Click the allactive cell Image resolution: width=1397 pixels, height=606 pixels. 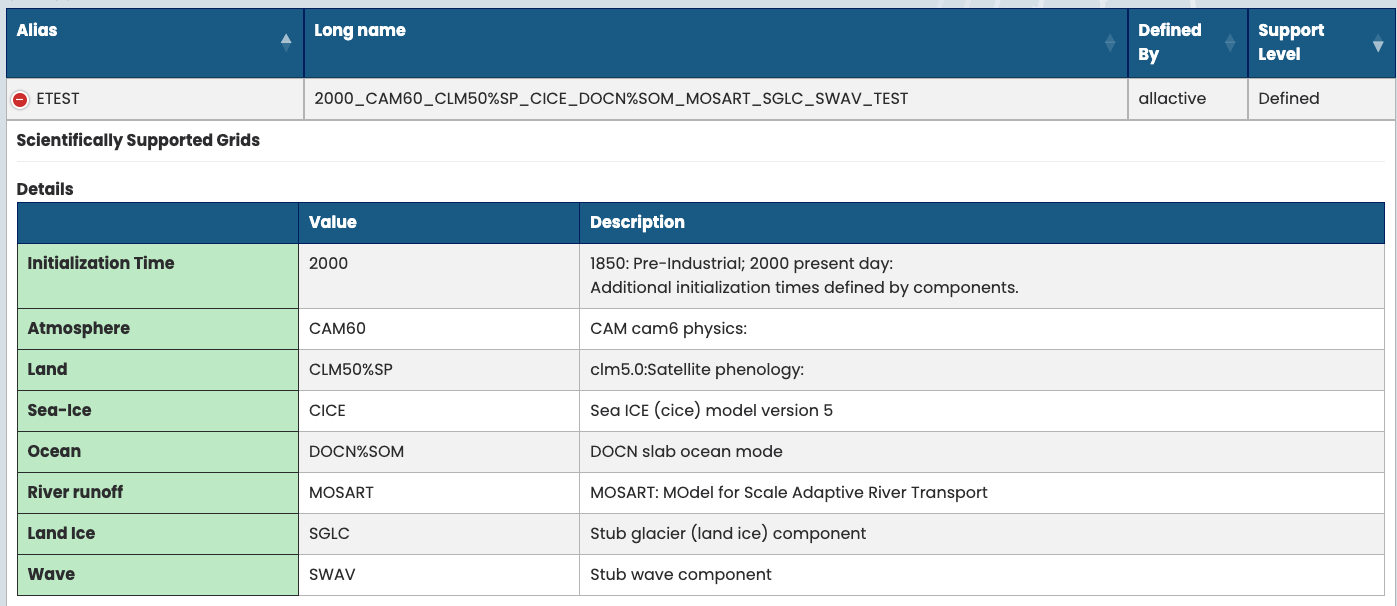pos(1172,99)
